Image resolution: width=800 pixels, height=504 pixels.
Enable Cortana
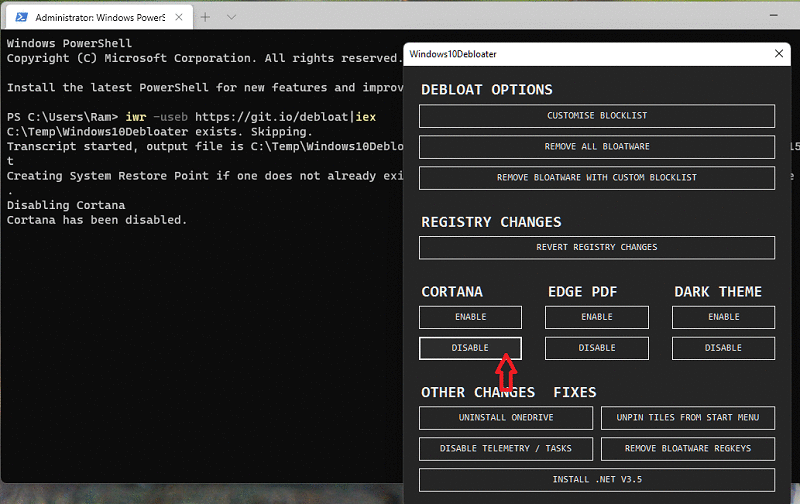coord(470,317)
